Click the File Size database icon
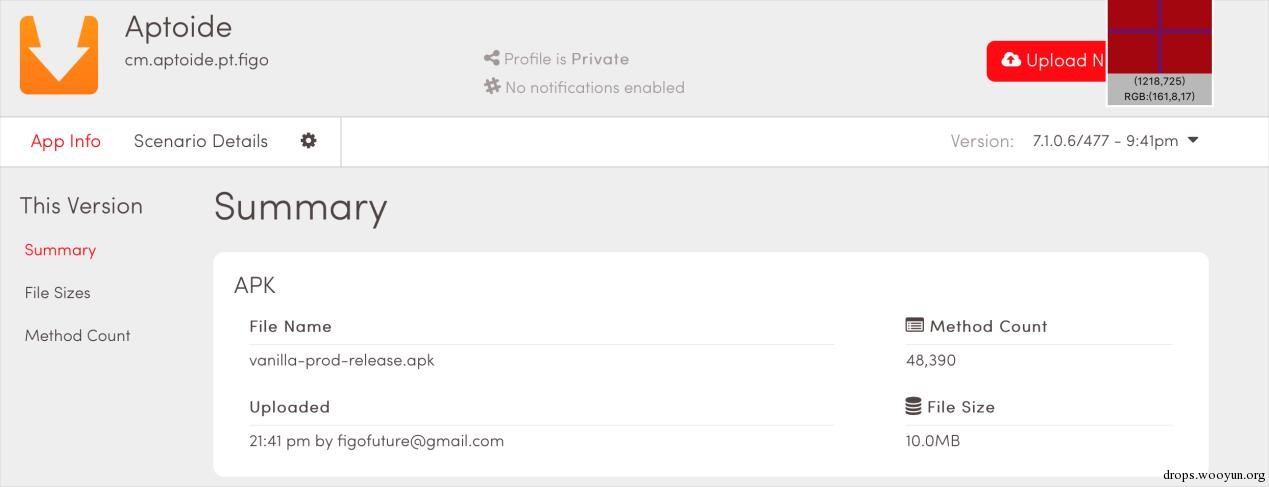The height and width of the screenshot is (487, 1269). [913, 406]
